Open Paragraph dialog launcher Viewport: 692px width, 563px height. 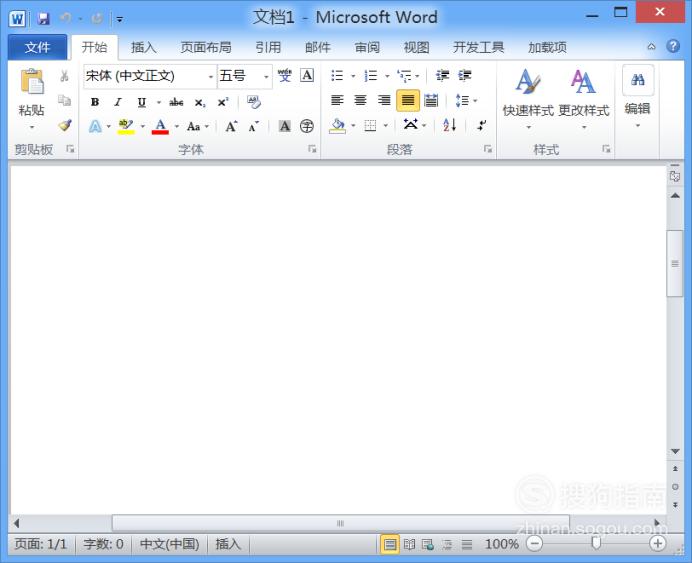pos(488,149)
